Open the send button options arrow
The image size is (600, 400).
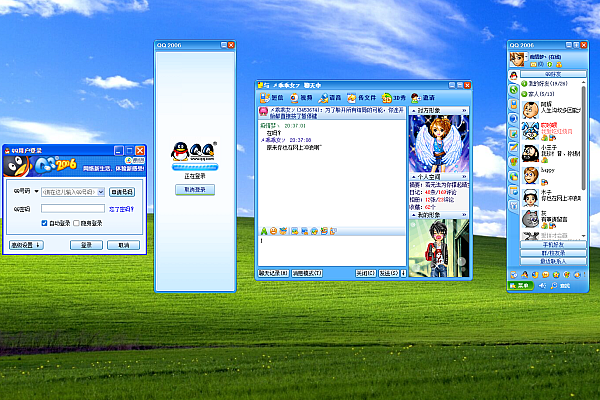[x=403, y=273]
